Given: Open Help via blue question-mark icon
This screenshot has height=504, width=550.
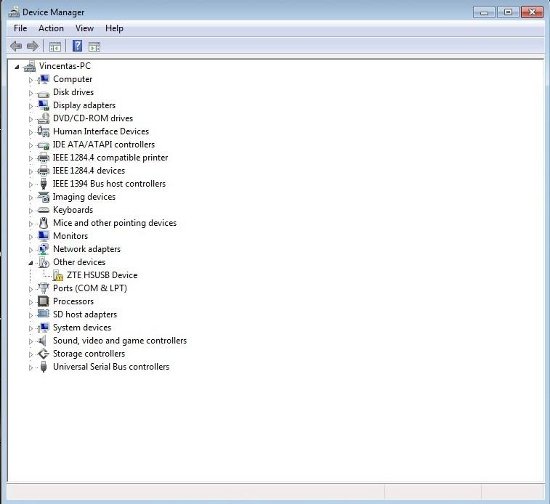Looking at the screenshot, I should tap(77, 46).
